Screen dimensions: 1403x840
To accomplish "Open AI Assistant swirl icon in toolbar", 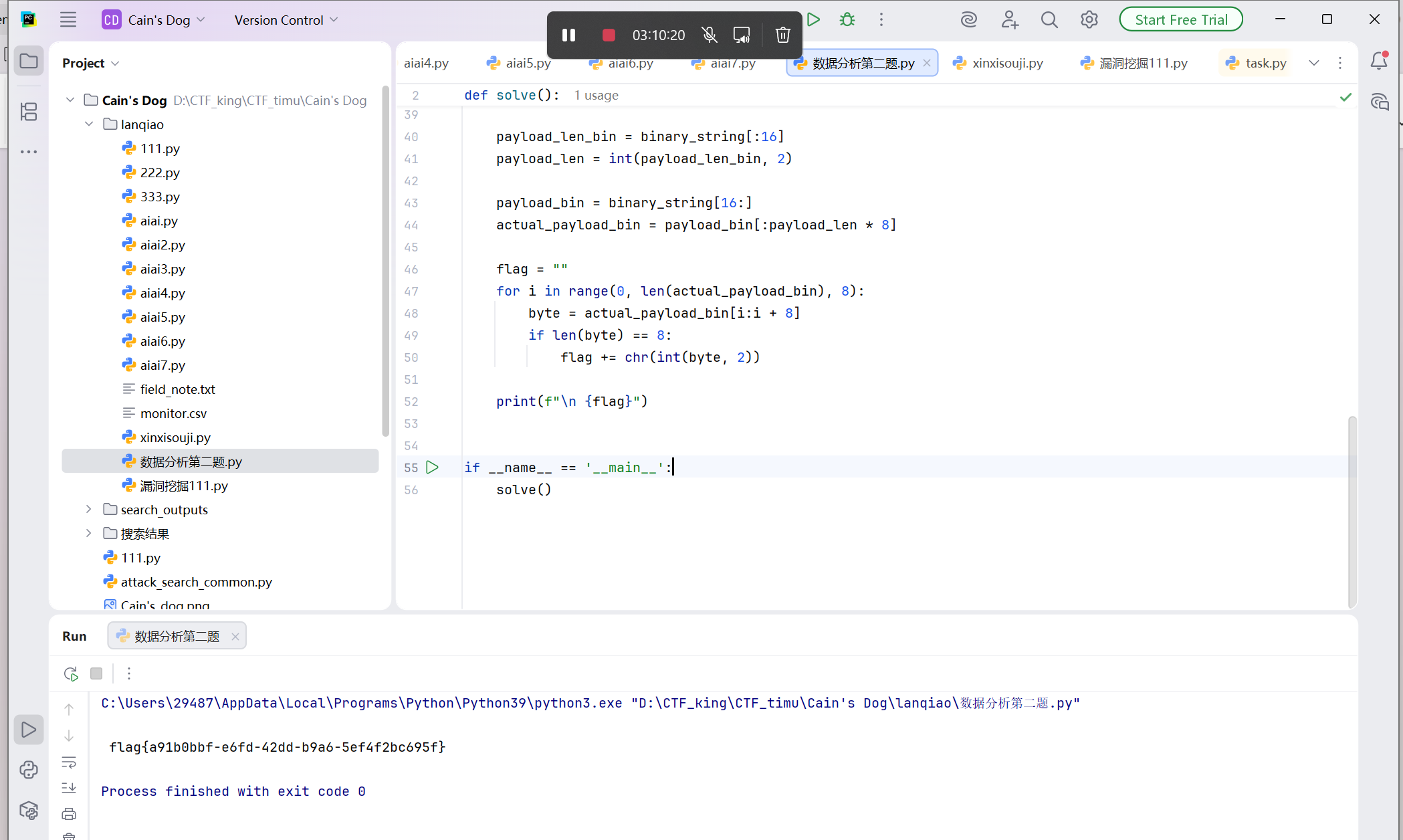I will pyautogui.click(x=969, y=19).
